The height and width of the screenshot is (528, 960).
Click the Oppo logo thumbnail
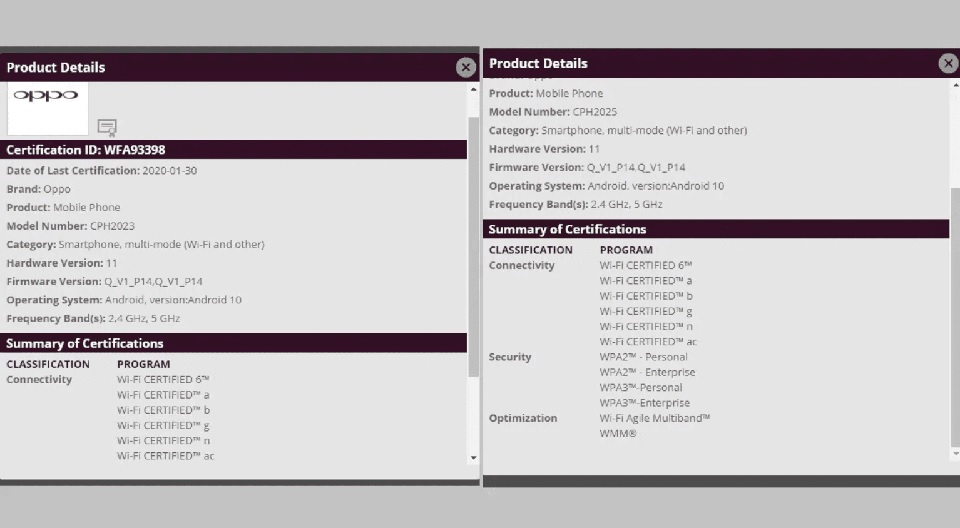pyautogui.click(x=48, y=108)
